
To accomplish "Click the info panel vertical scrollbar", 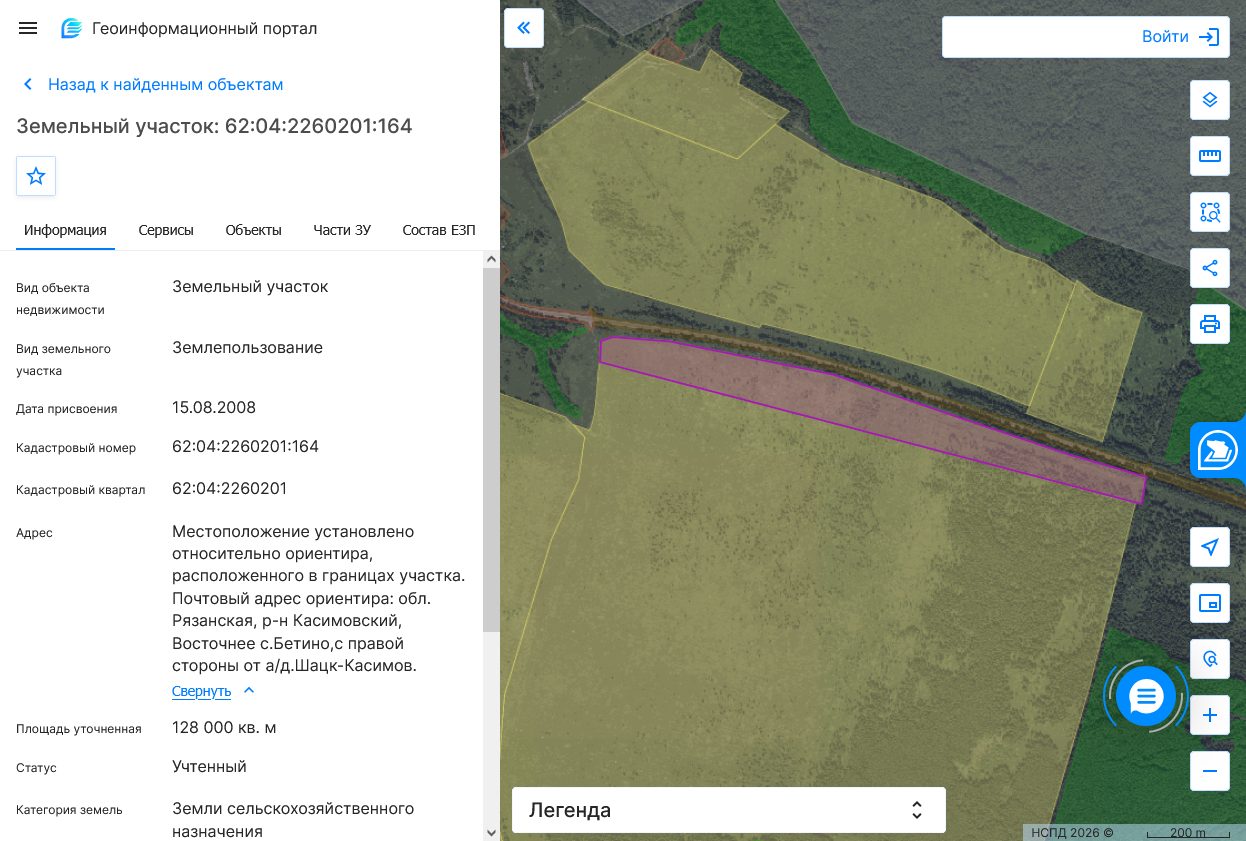I will (491, 450).
